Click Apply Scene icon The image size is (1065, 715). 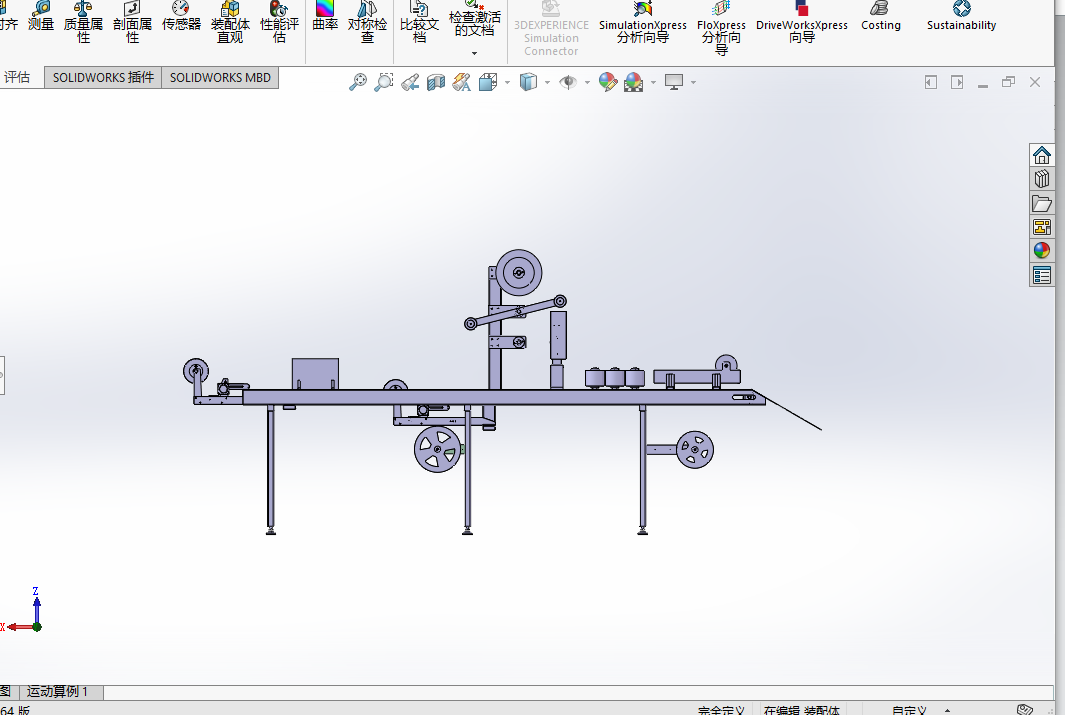634,82
